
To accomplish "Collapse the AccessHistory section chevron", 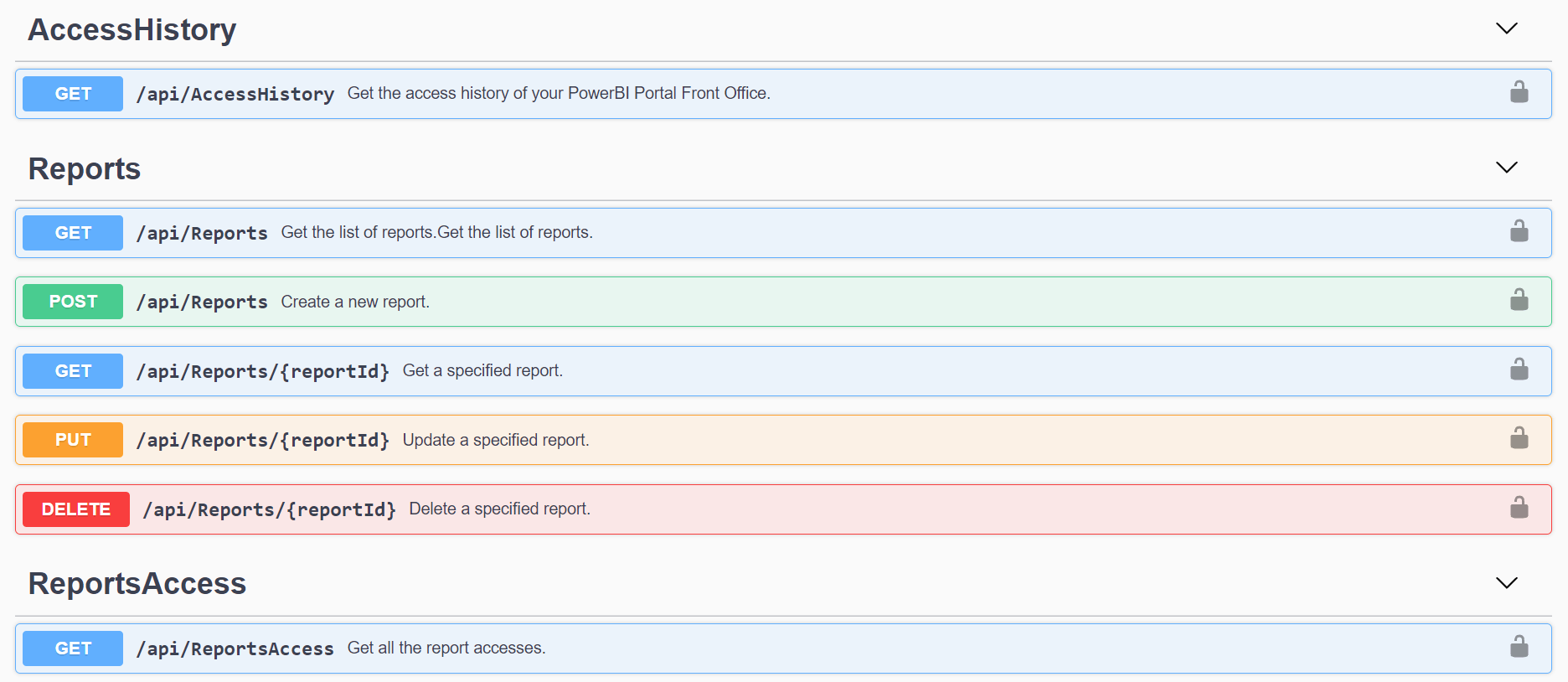I will 1506,28.
